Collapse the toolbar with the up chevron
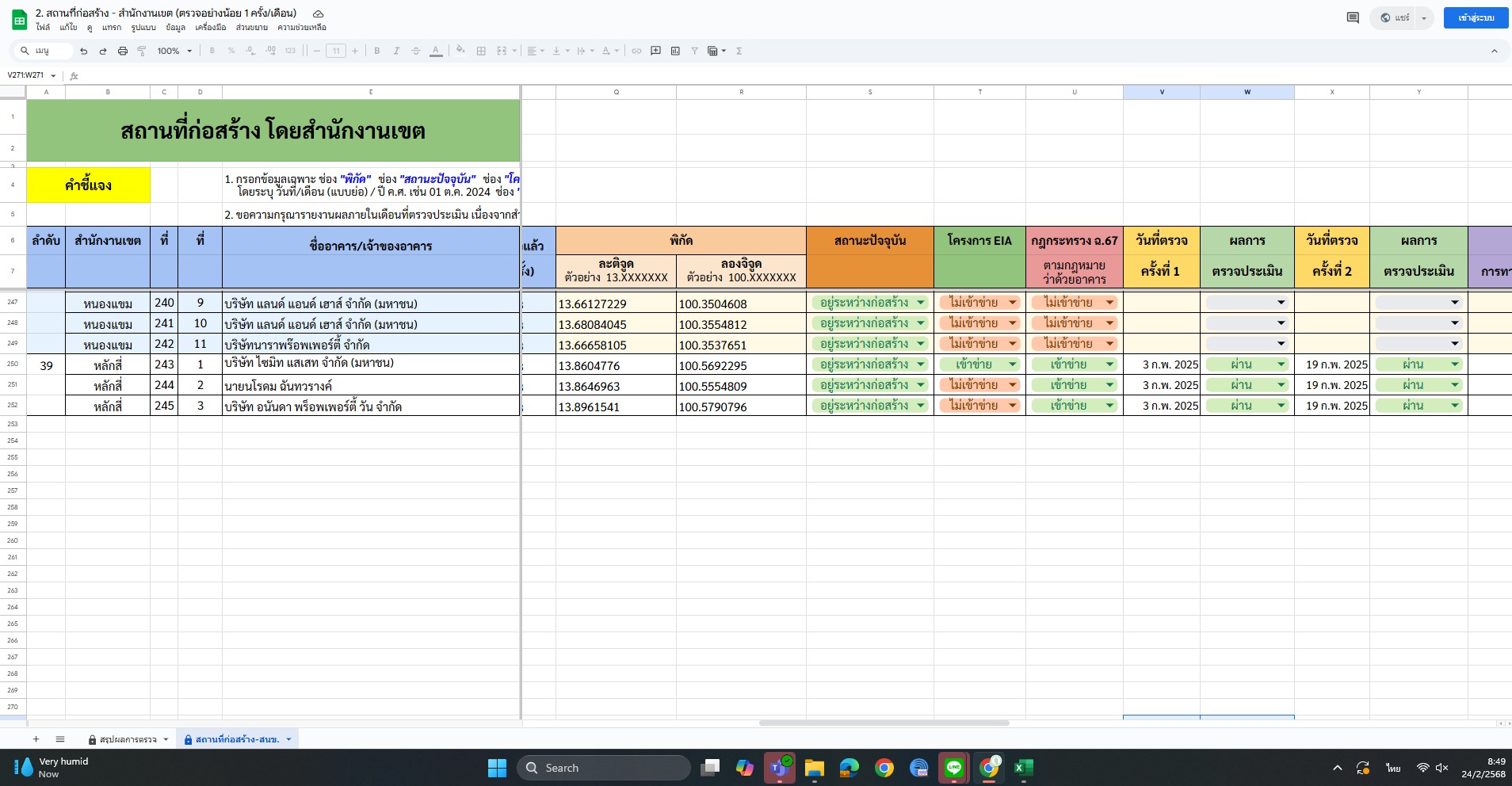1512x786 pixels. pos(1495,51)
